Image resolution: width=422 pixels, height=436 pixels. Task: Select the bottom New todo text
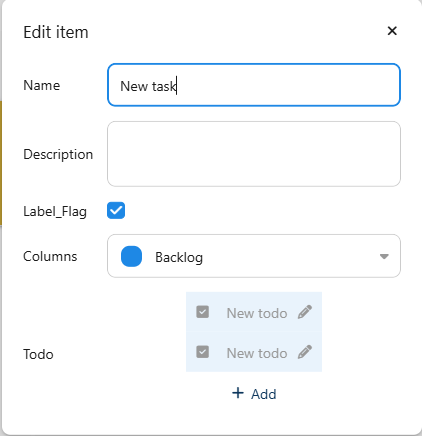[257, 353]
